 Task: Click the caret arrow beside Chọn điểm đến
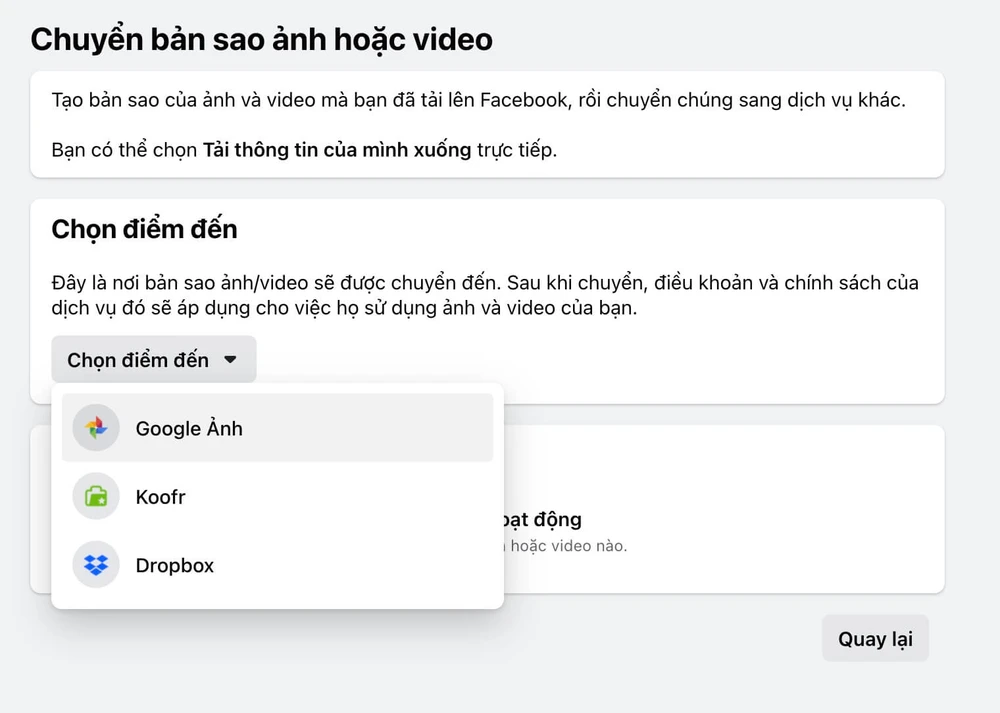point(230,360)
